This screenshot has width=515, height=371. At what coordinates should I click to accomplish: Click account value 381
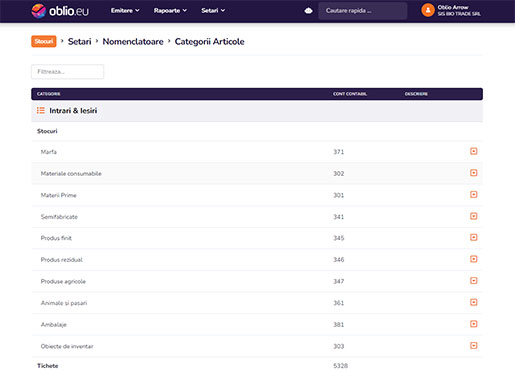click(x=338, y=325)
